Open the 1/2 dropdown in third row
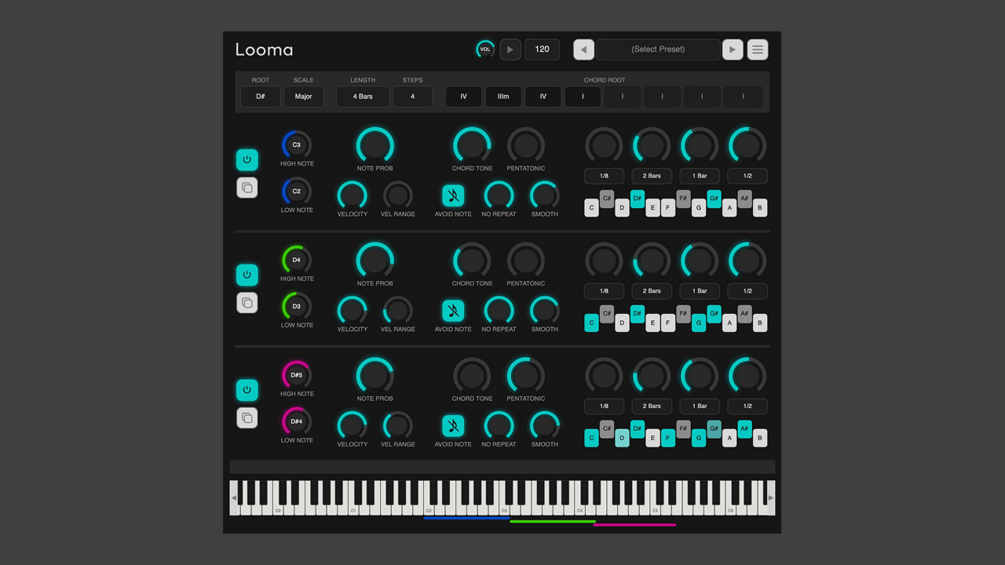The width and height of the screenshot is (1005, 565). [747, 405]
